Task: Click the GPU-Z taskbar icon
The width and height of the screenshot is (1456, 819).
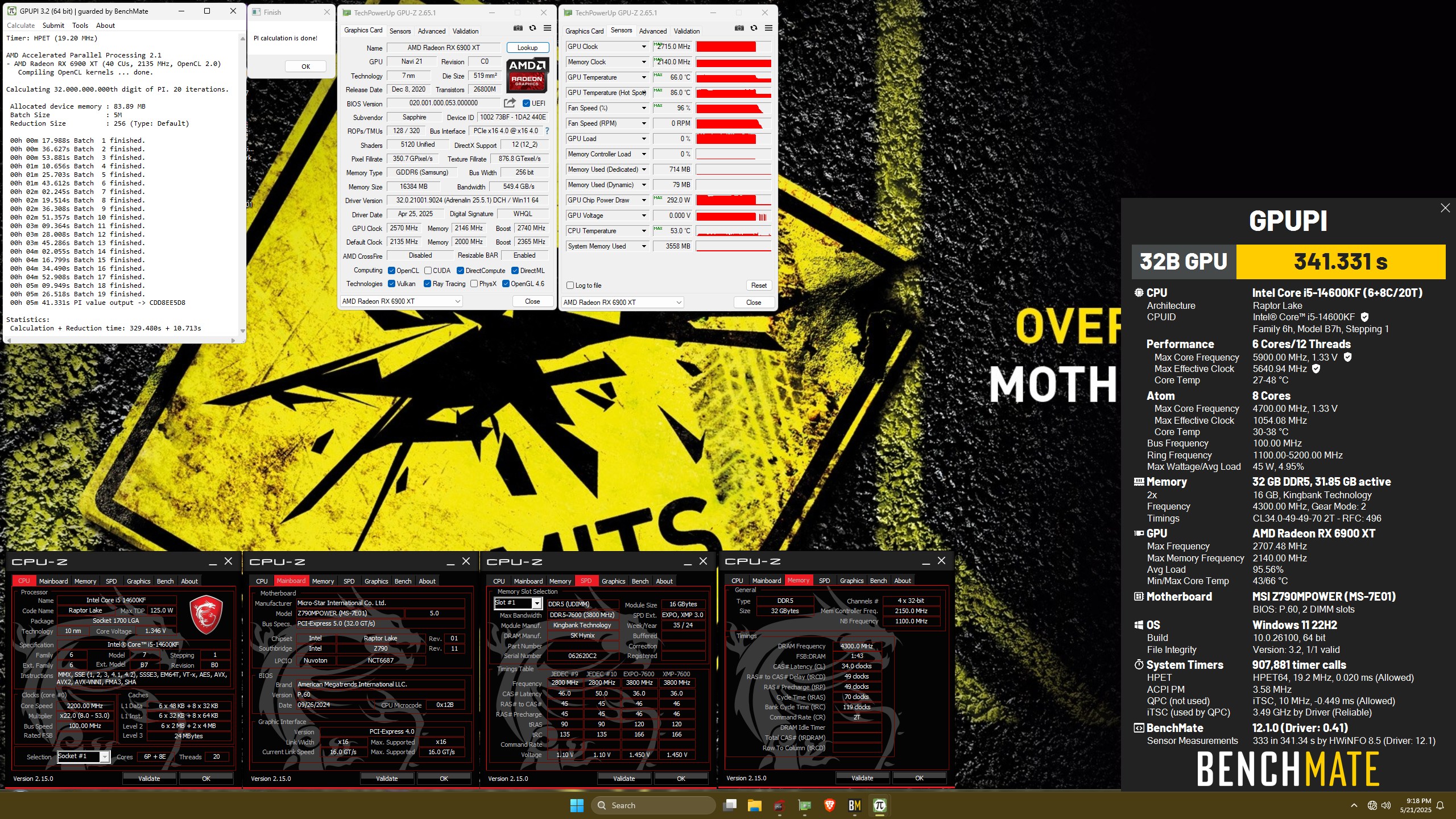Action: coord(804,805)
